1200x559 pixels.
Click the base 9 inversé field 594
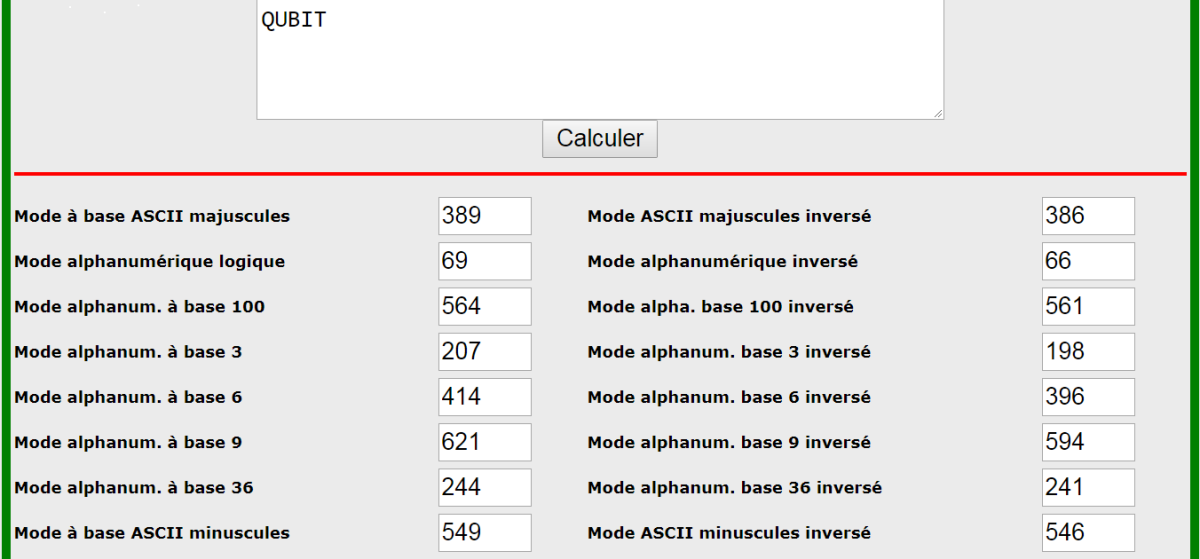[x=1087, y=442]
